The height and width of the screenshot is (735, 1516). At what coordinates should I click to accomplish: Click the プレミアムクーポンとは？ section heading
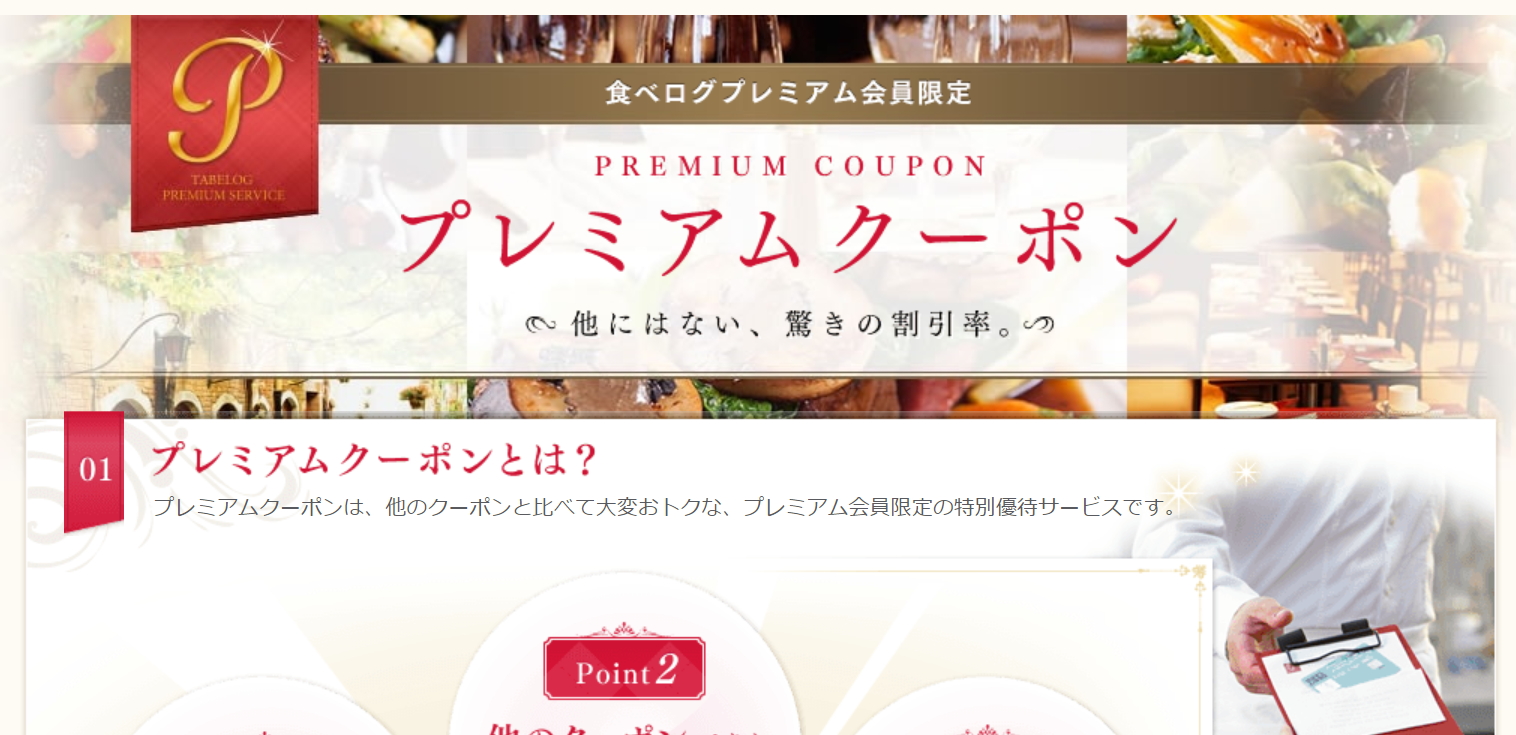tap(375, 460)
